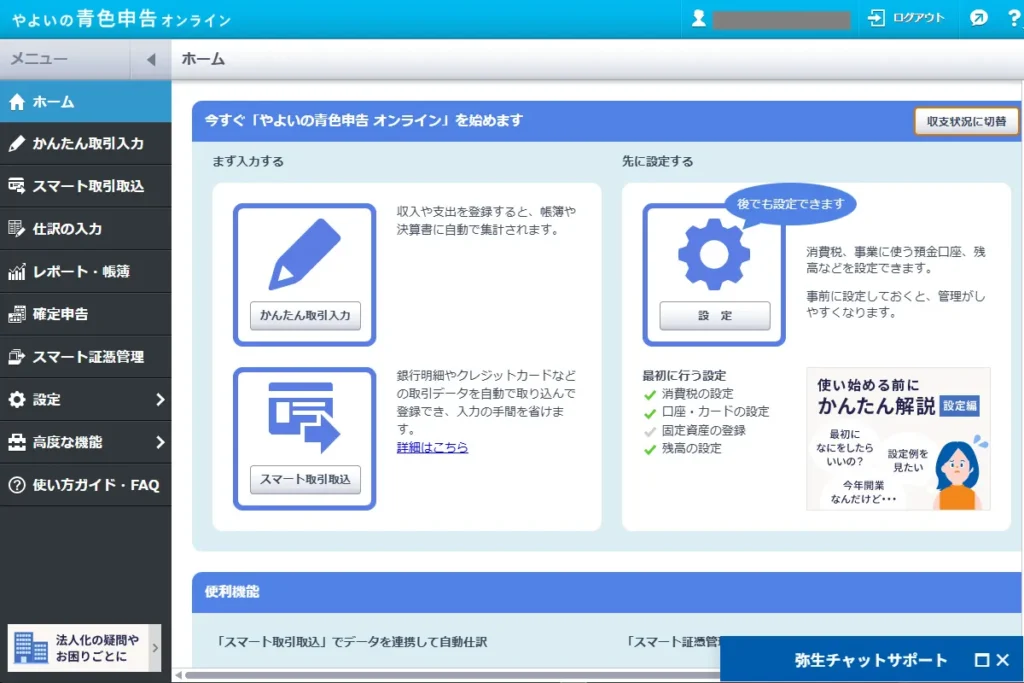This screenshot has width=1024, height=683.
Task: Click the 高度な機能 toolbox icon
Action: [17, 442]
